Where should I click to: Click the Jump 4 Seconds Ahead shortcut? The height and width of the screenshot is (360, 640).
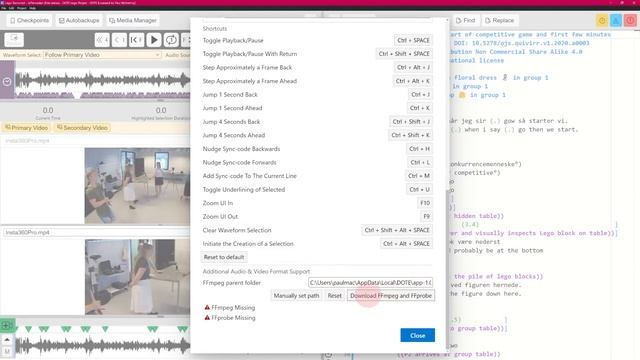410,135
